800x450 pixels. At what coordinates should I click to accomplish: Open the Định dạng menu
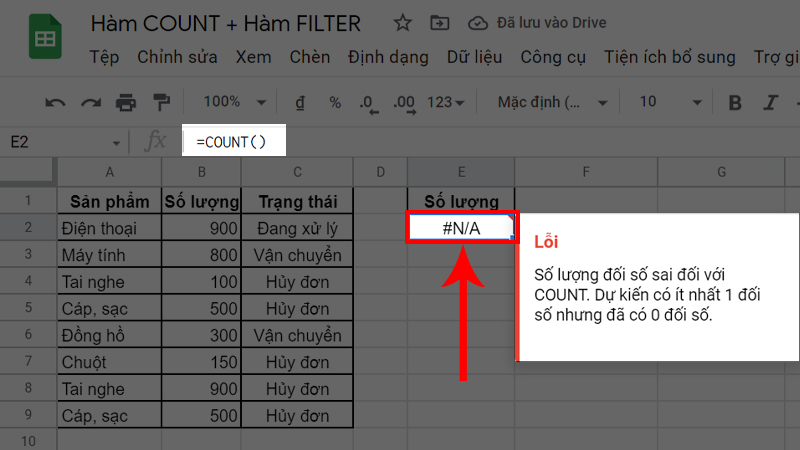click(388, 57)
